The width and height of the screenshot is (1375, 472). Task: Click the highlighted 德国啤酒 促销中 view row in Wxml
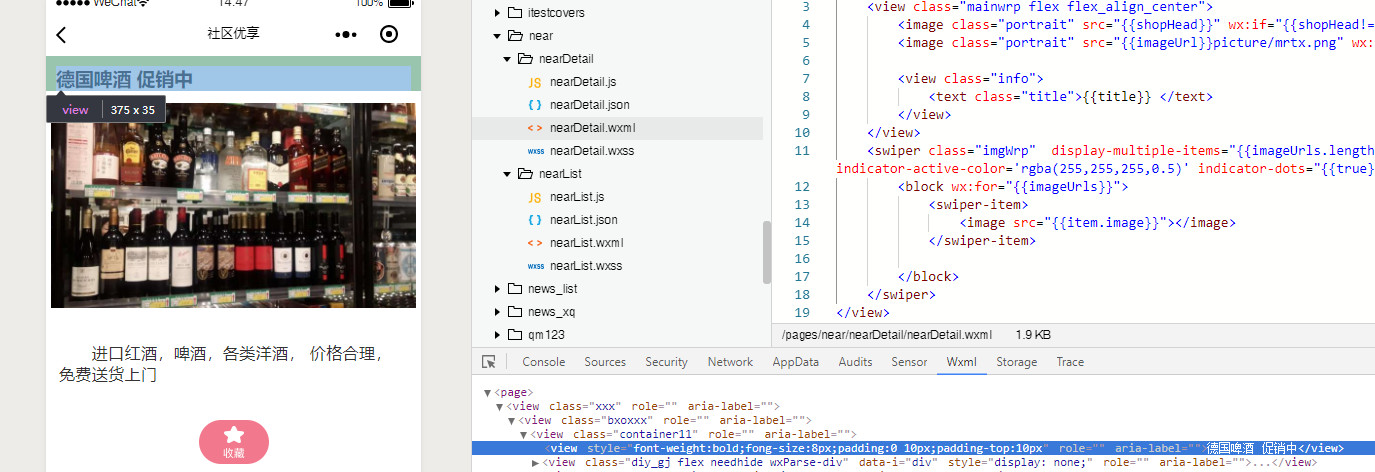[x=923, y=449]
